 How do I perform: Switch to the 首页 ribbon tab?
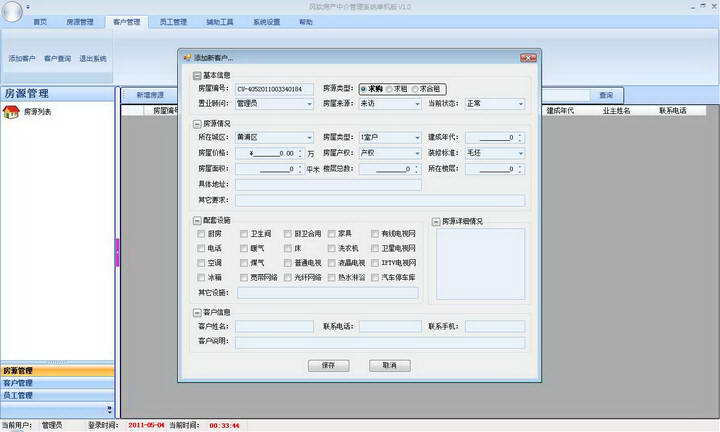(40, 22)
